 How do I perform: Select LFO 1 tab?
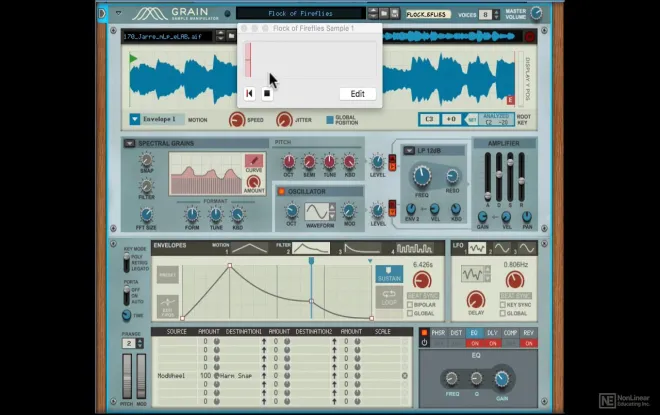pos(477,248)
